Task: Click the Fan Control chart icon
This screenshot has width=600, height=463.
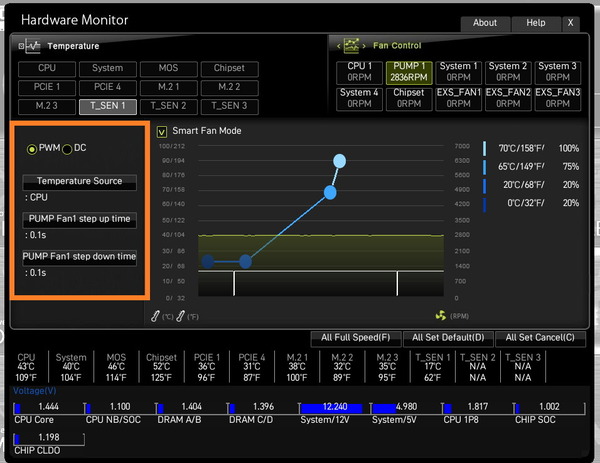Action: [x=351, y=46]
